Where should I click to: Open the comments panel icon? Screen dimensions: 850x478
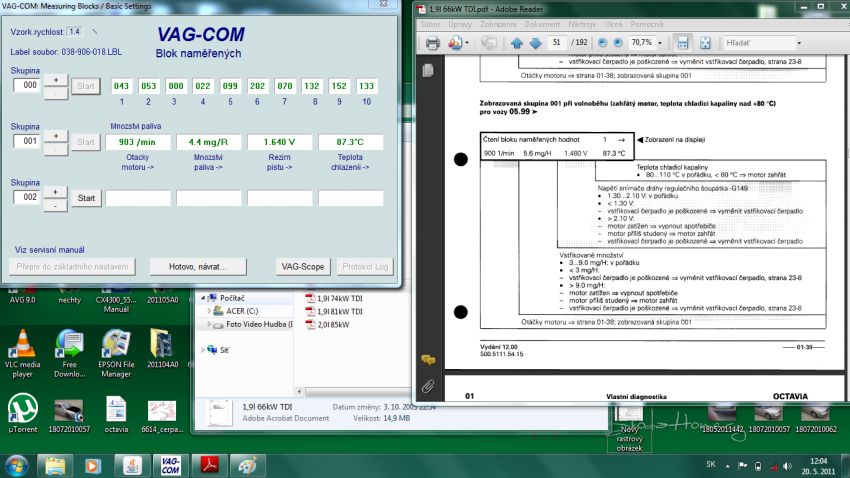[428, 359]
